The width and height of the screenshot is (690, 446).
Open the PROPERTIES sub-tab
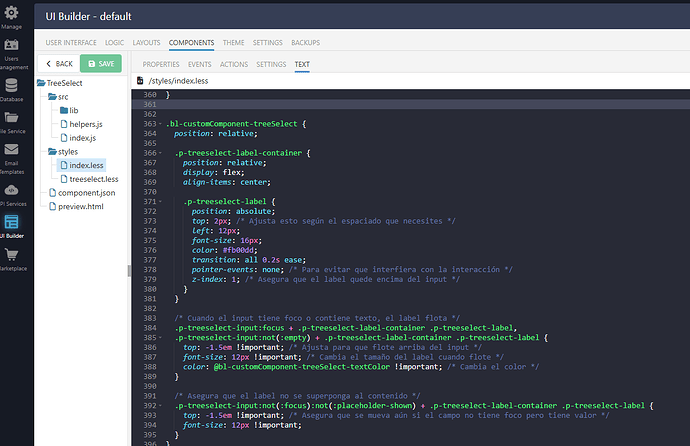click(x=161, y=64)
